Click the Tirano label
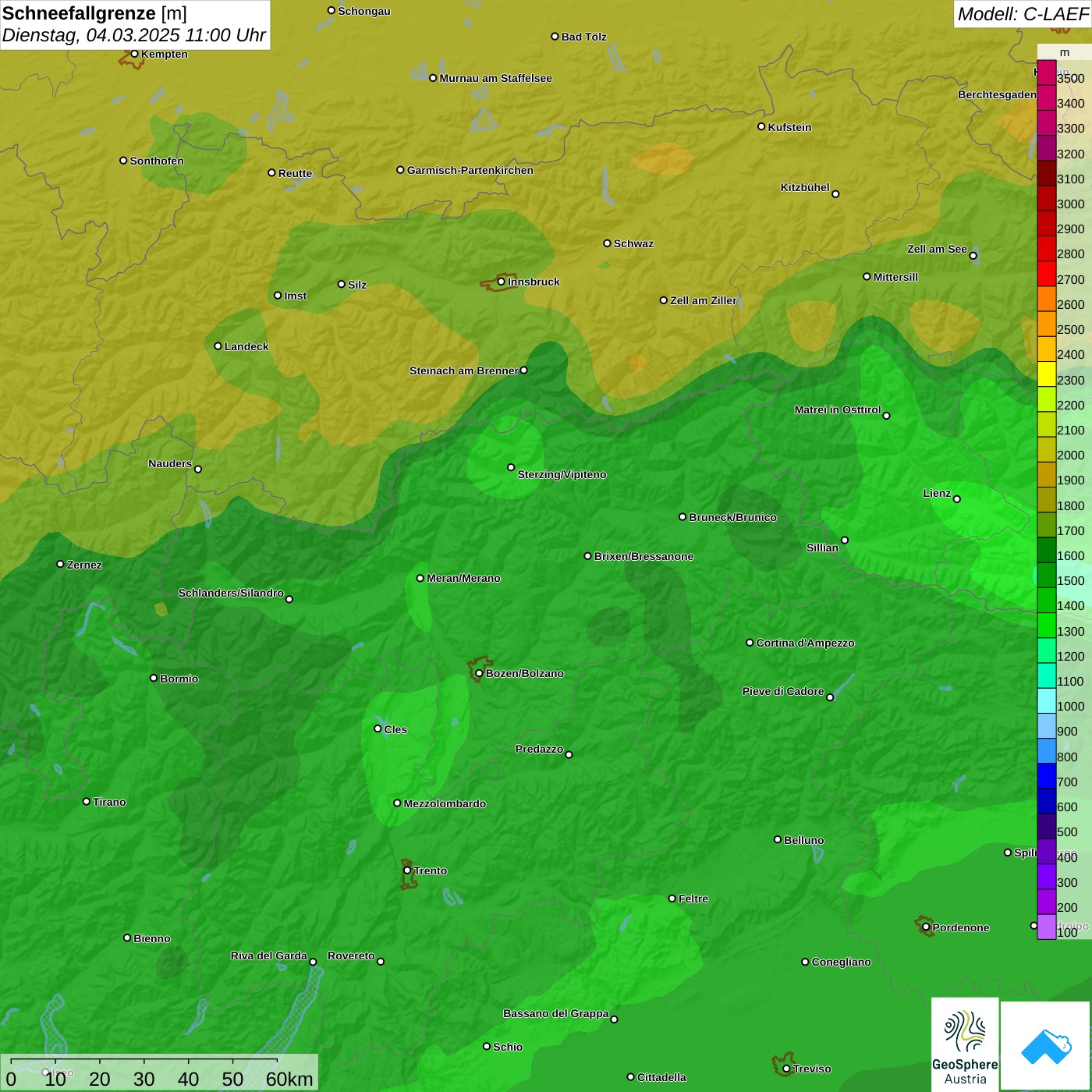This screenshot has height=1092, width=1092. [109, 802]
